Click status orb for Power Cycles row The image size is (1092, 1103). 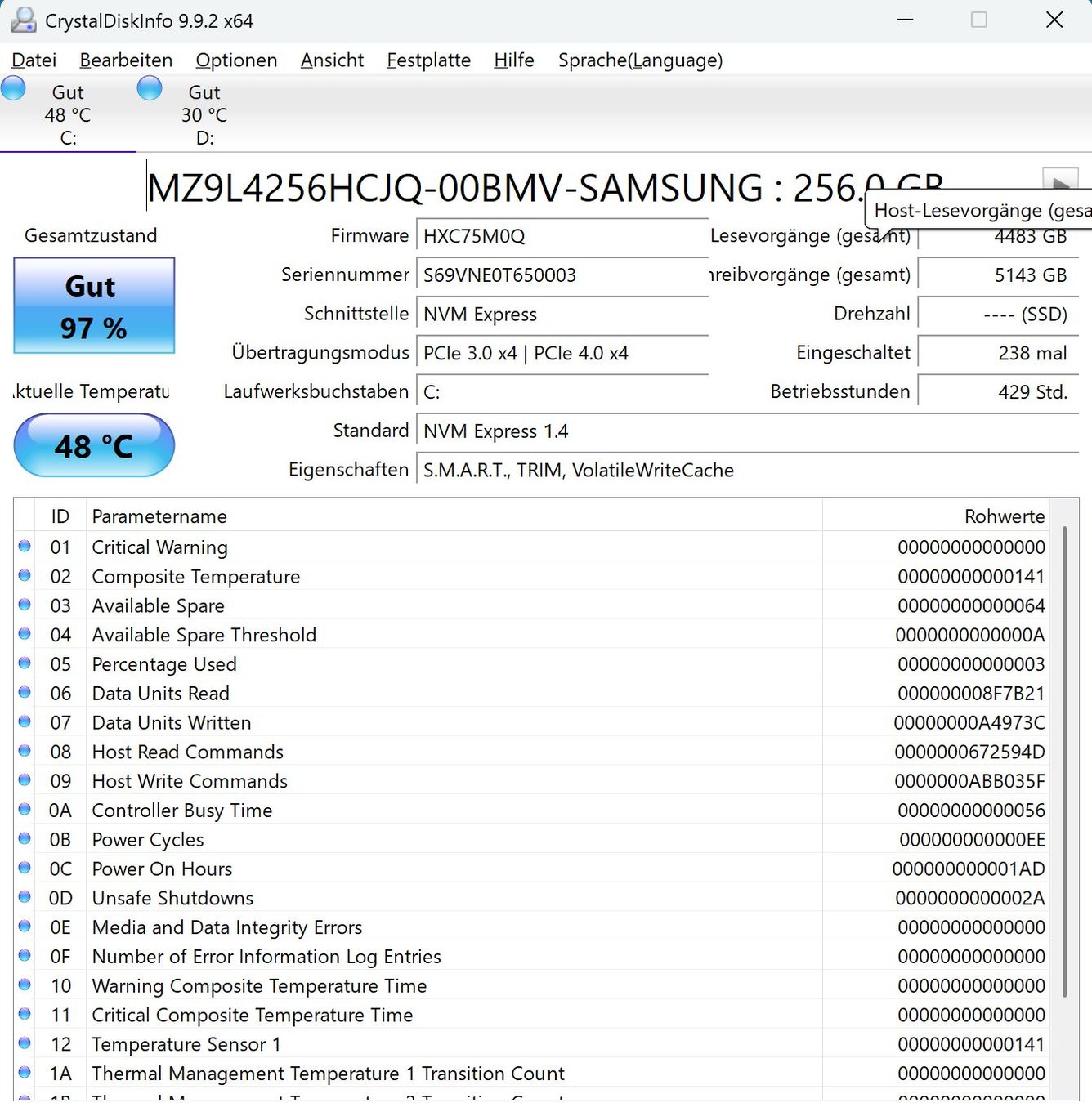tap(25, 838)
